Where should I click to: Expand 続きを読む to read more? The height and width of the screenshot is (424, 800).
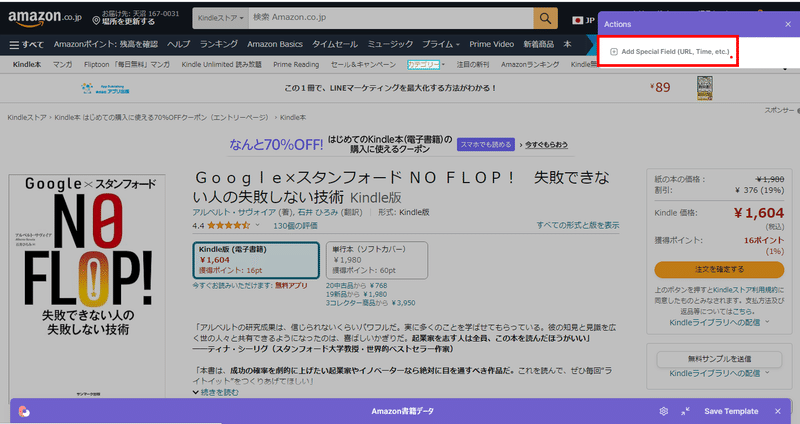(x=215, y=392)
